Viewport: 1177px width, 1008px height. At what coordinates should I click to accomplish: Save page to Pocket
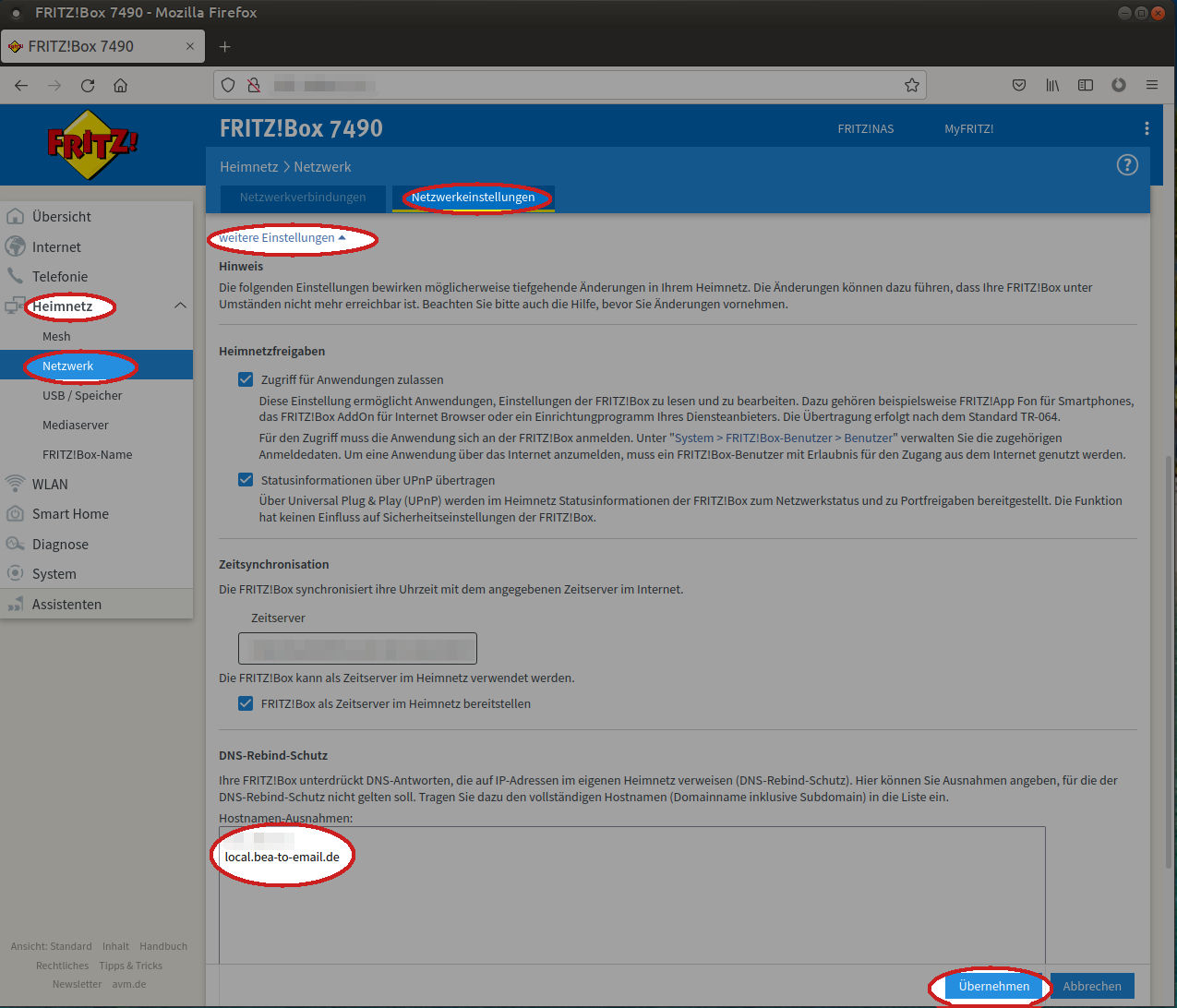(x=1019, y=85)
